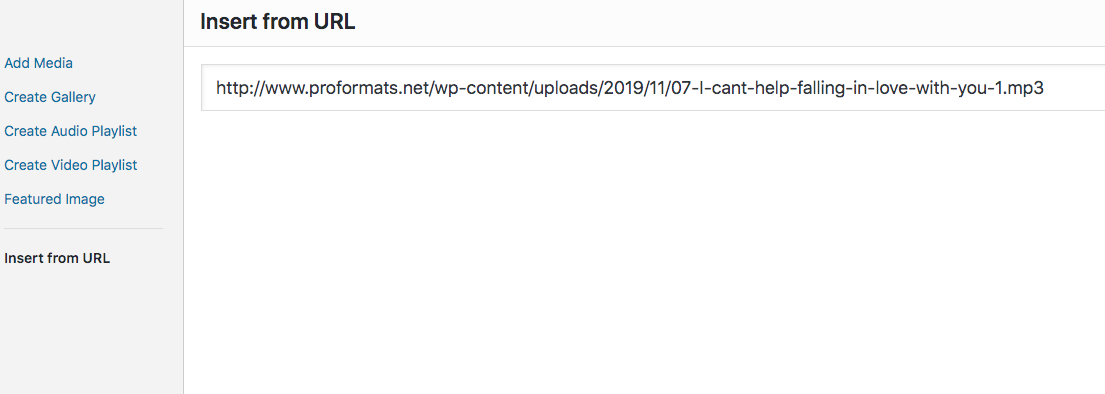Click empty content area below the URL field

pos(644,252)
